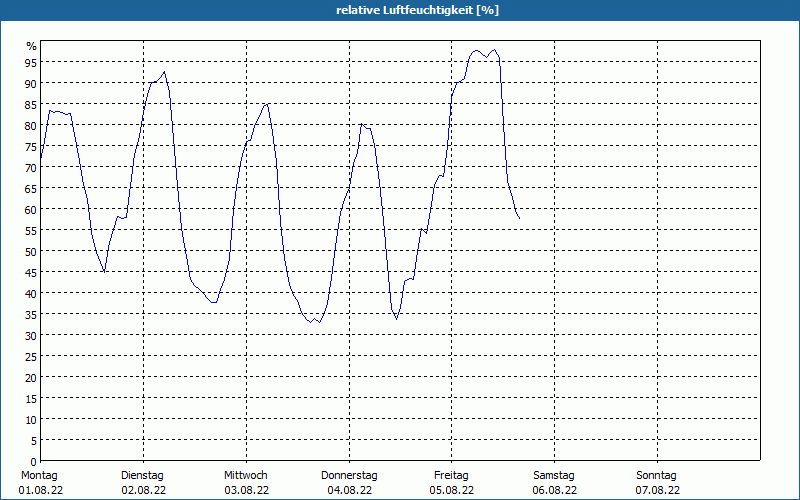The image size is (800, 500).
Task: Click the % unit symbol above the y-axis
Action: [31, 46]
